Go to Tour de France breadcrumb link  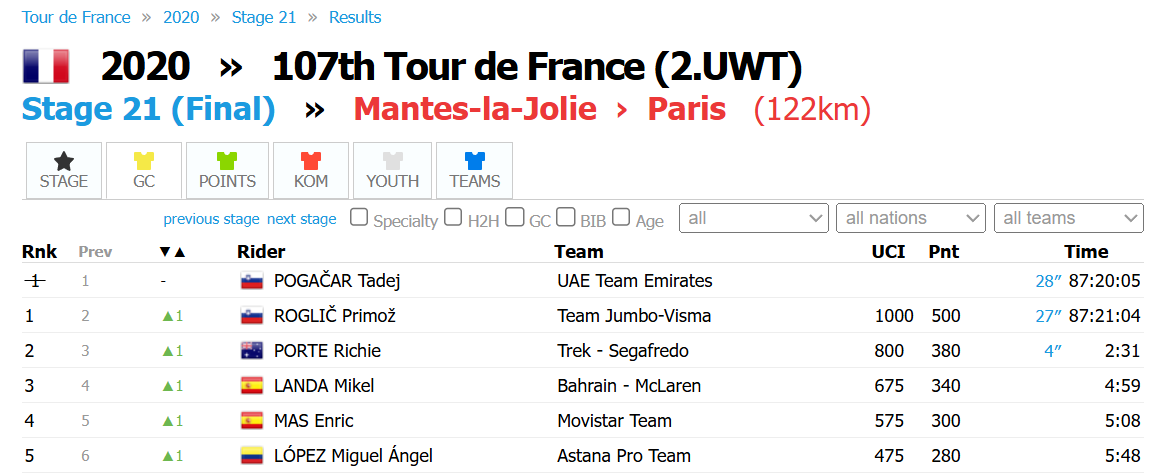click(76, 17)
